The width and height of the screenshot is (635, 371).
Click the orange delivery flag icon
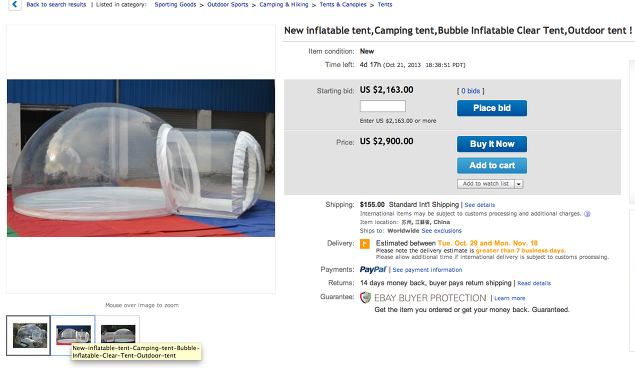tap(365, 244)
